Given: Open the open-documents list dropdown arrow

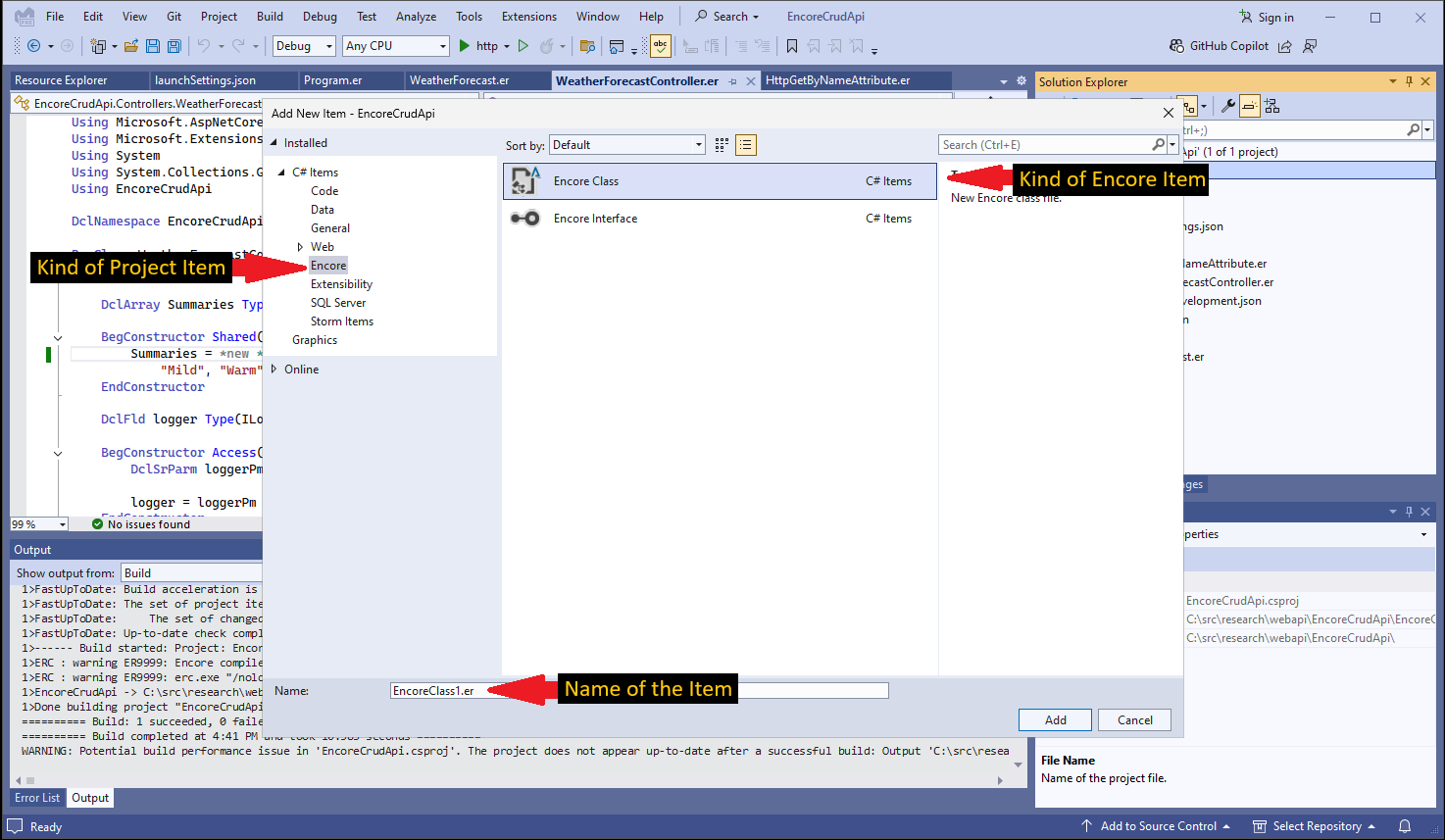Looking at the screenshot, I should [1003, 81].
